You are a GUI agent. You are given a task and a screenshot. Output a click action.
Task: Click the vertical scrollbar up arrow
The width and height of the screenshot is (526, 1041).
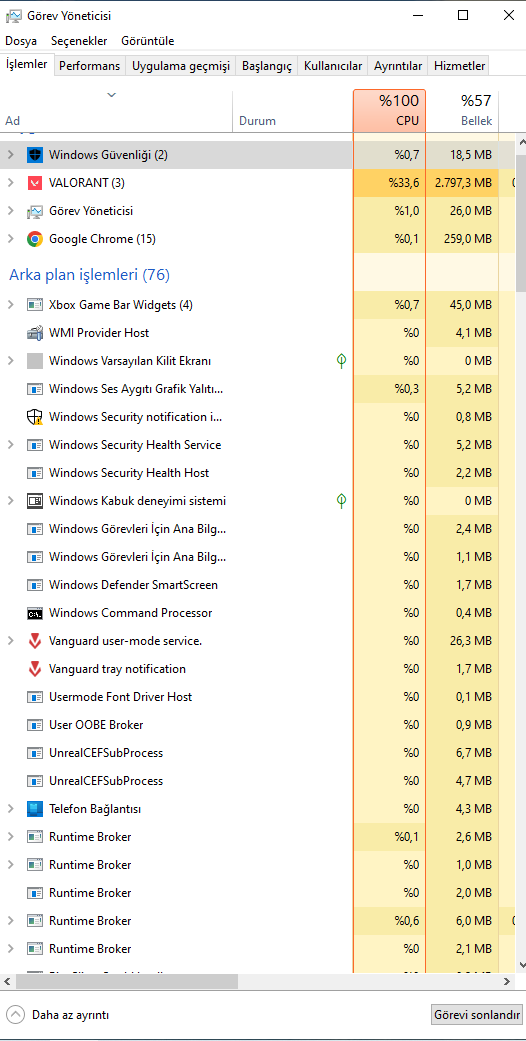click(520, 142)
